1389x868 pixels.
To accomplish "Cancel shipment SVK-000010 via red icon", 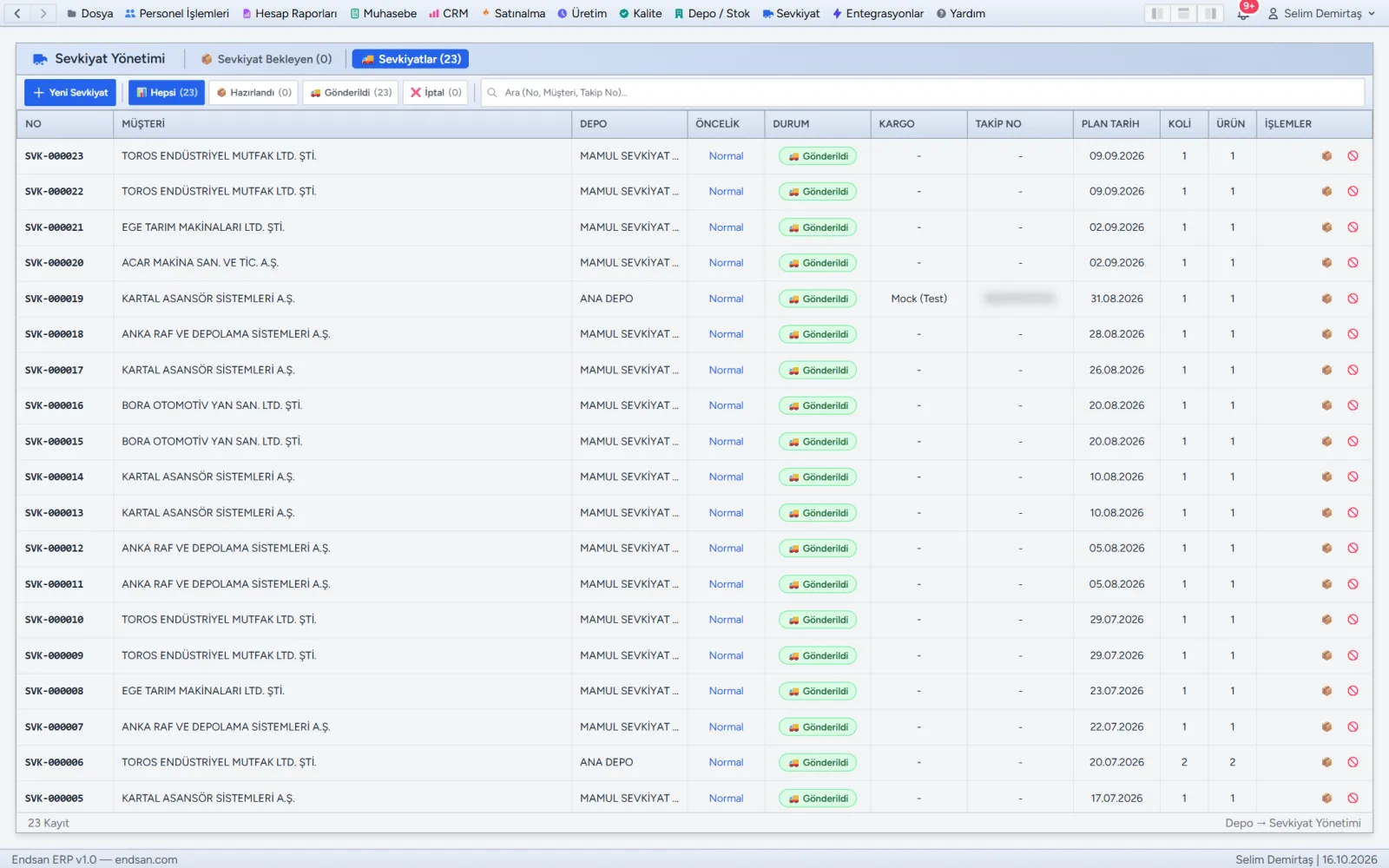I will (x=1353, y=620).
